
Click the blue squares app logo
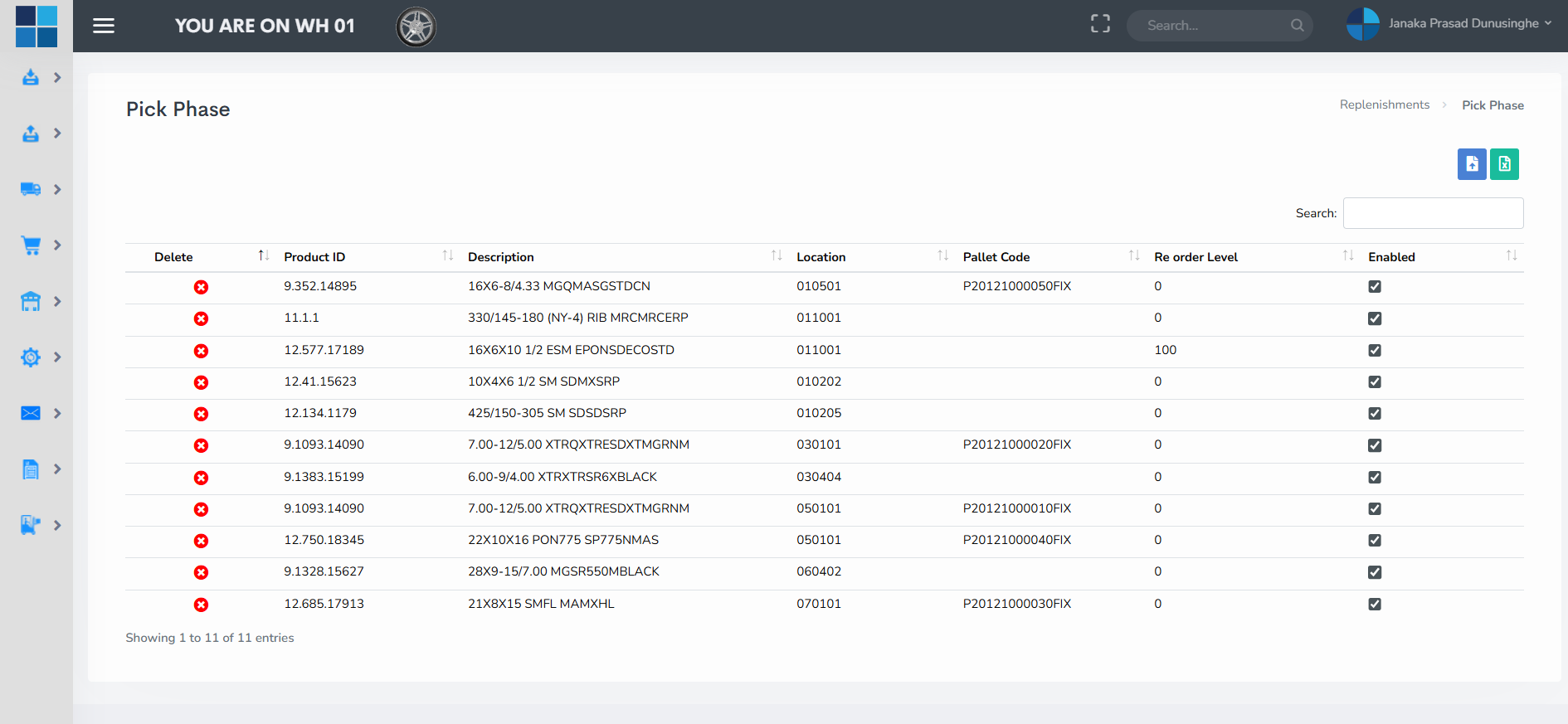tap(37, 26)
